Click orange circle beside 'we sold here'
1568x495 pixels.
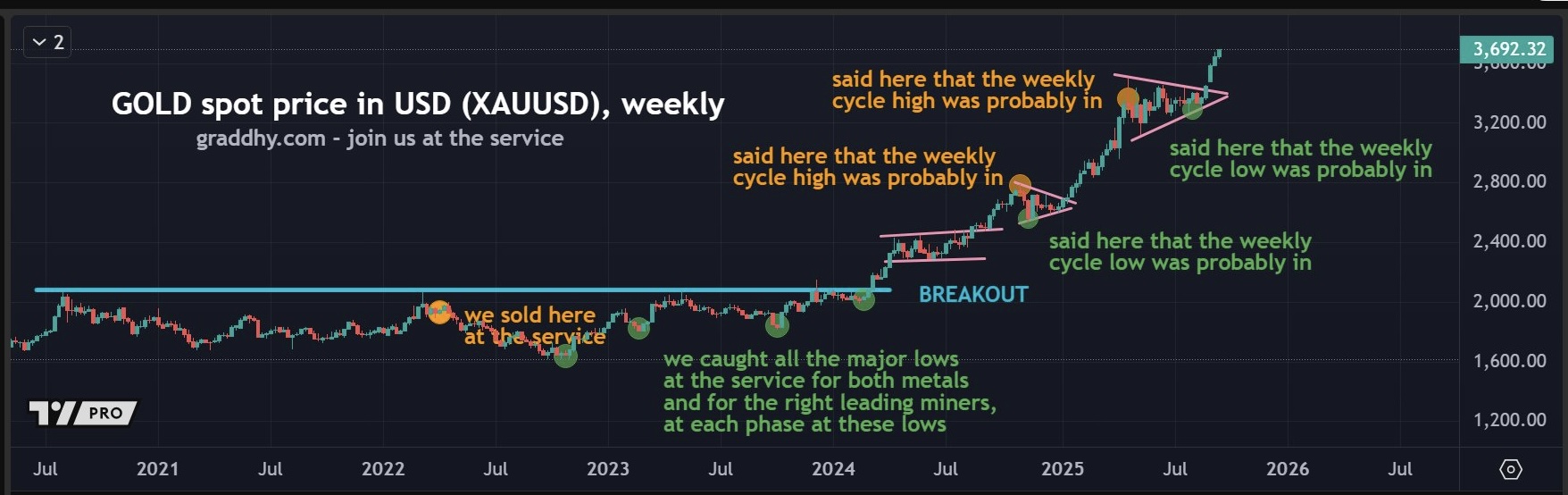coord(438,312)
